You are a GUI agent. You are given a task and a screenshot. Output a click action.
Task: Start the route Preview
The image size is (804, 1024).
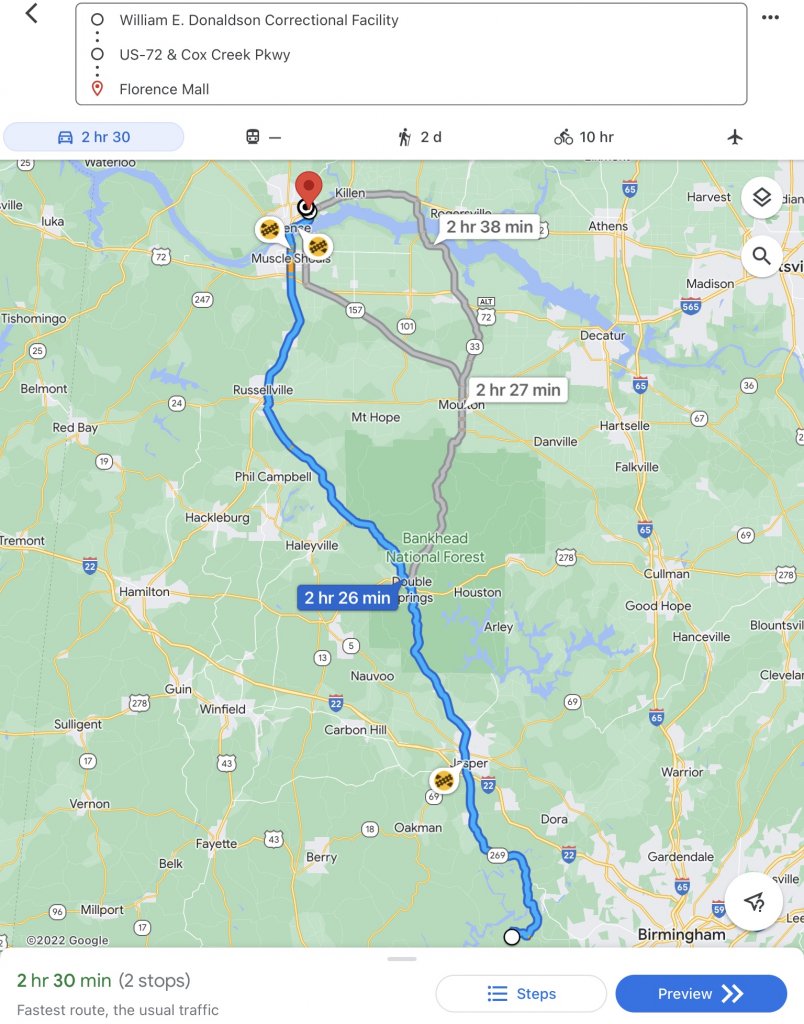701,993
